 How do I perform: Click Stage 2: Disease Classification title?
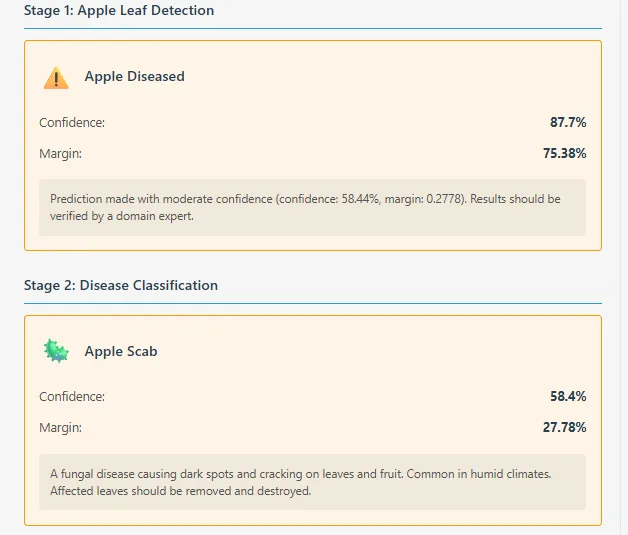click(x=121, y=285)
